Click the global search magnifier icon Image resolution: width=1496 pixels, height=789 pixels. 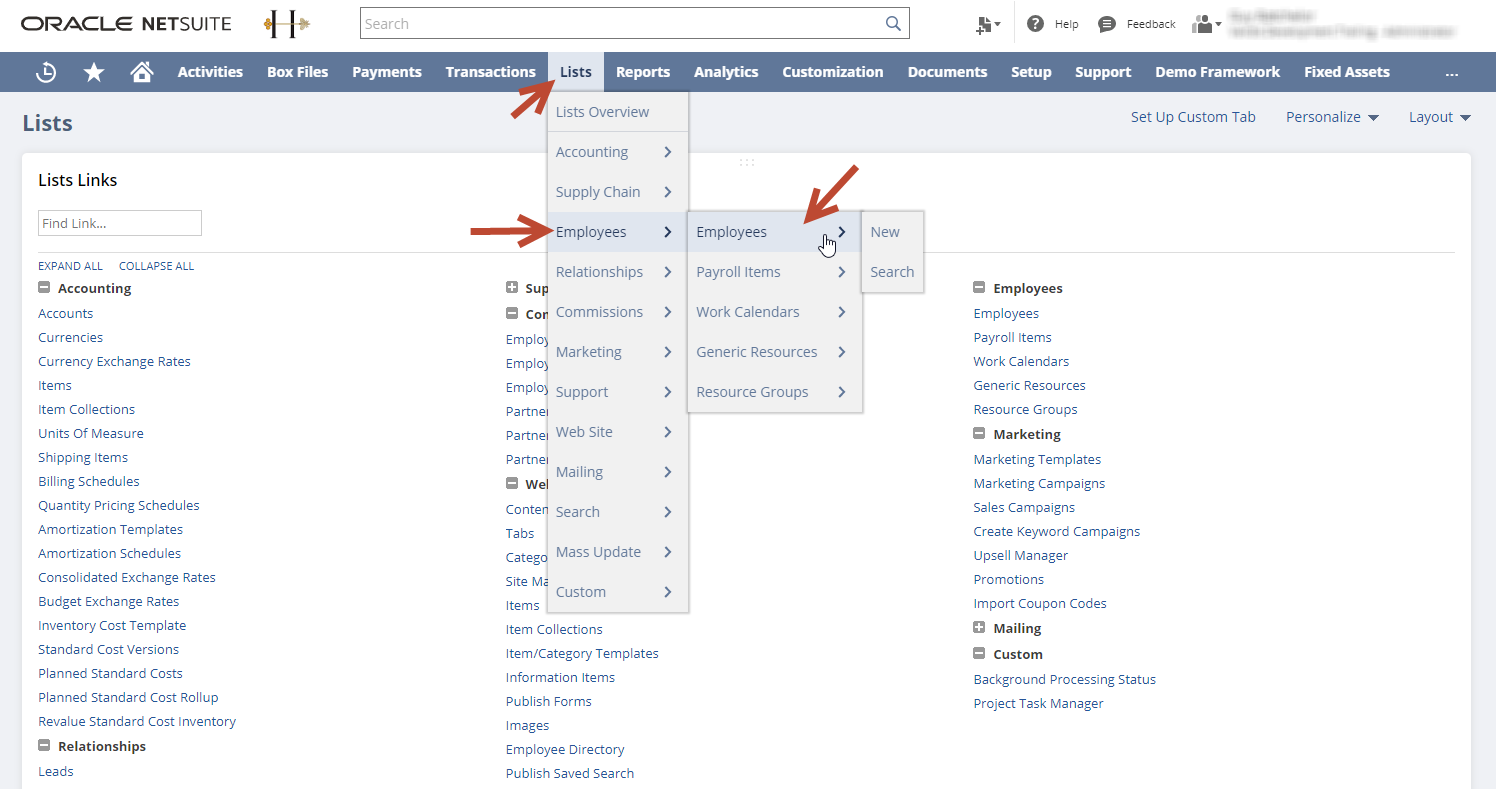[893, 23]
